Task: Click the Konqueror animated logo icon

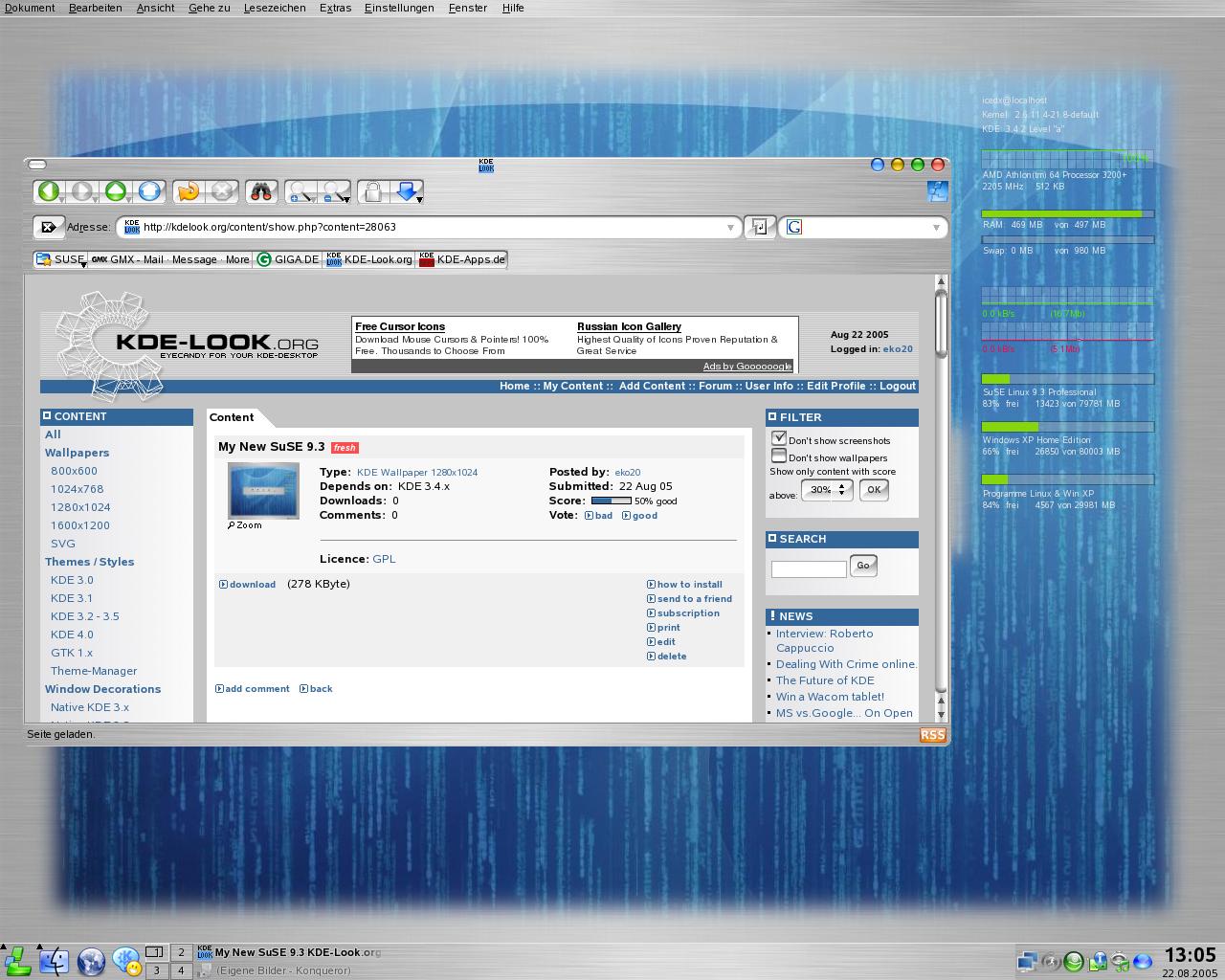Action: (937, 190)
